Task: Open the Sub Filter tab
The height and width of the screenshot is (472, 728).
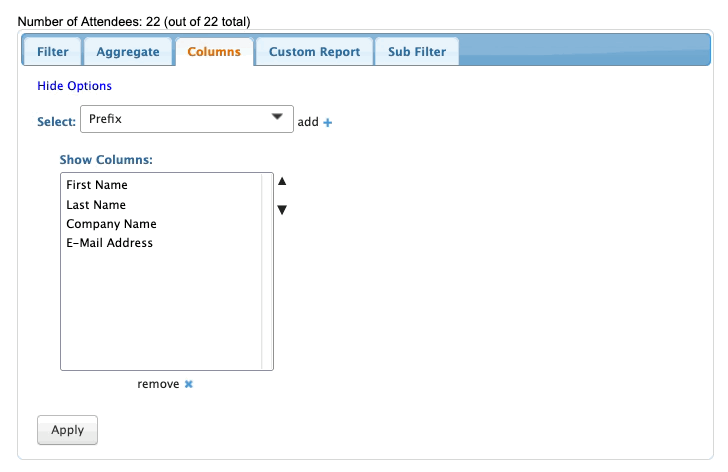Action: pyautogui.click(x=417, y=52)
